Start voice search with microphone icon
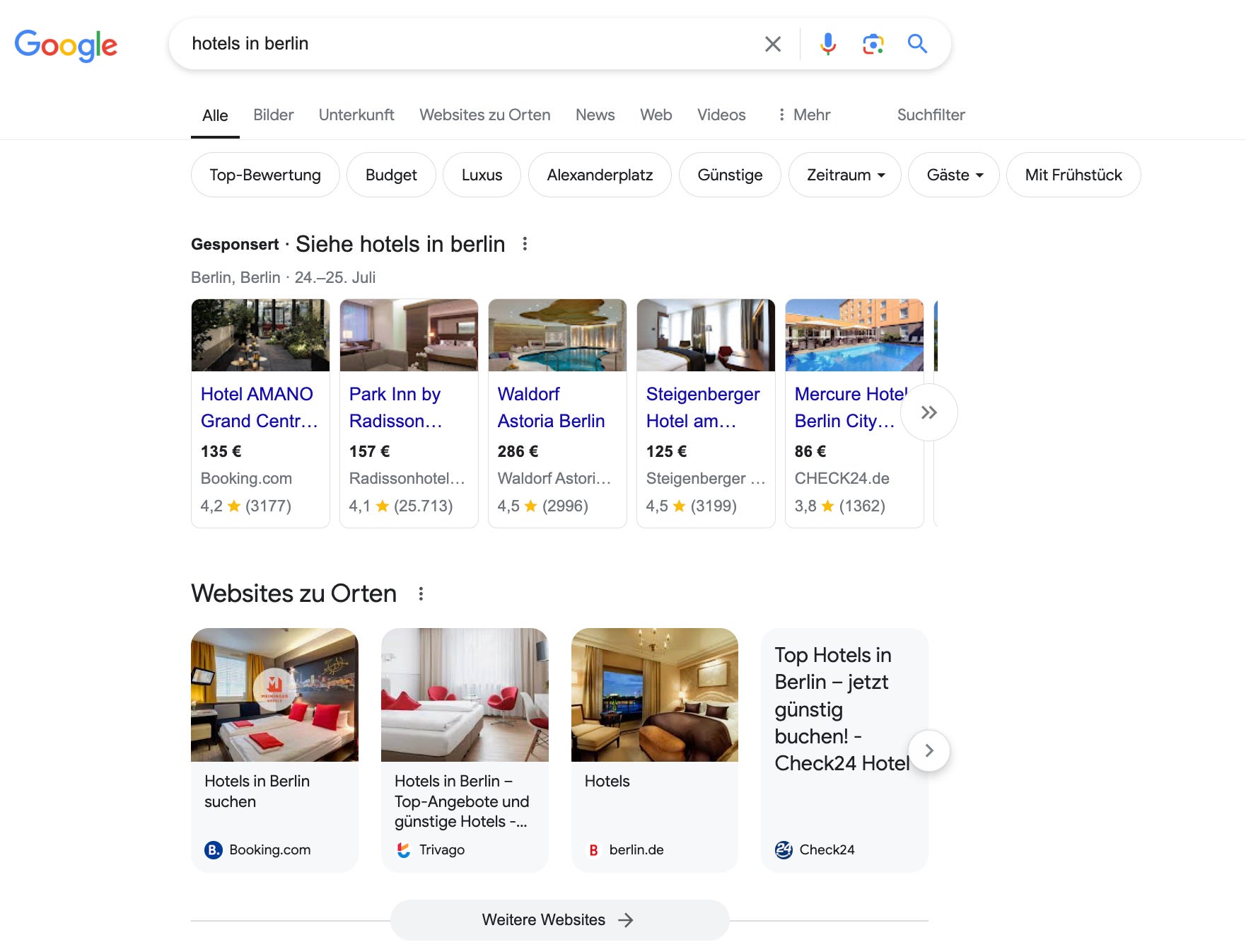The height and width of the screenshot is (952, 1246). (x=827, y=44)
